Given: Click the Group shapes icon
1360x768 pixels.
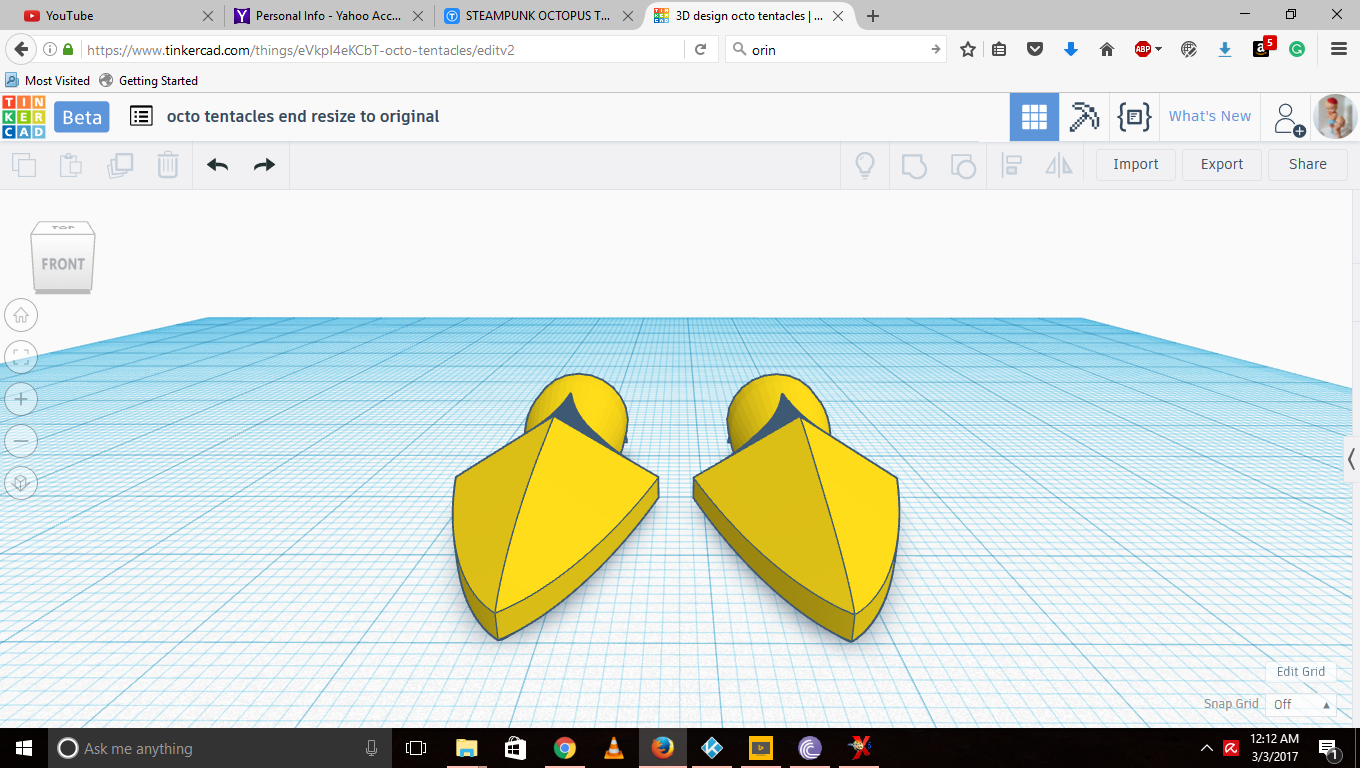Looking at the screenshot, I should 914,165.
